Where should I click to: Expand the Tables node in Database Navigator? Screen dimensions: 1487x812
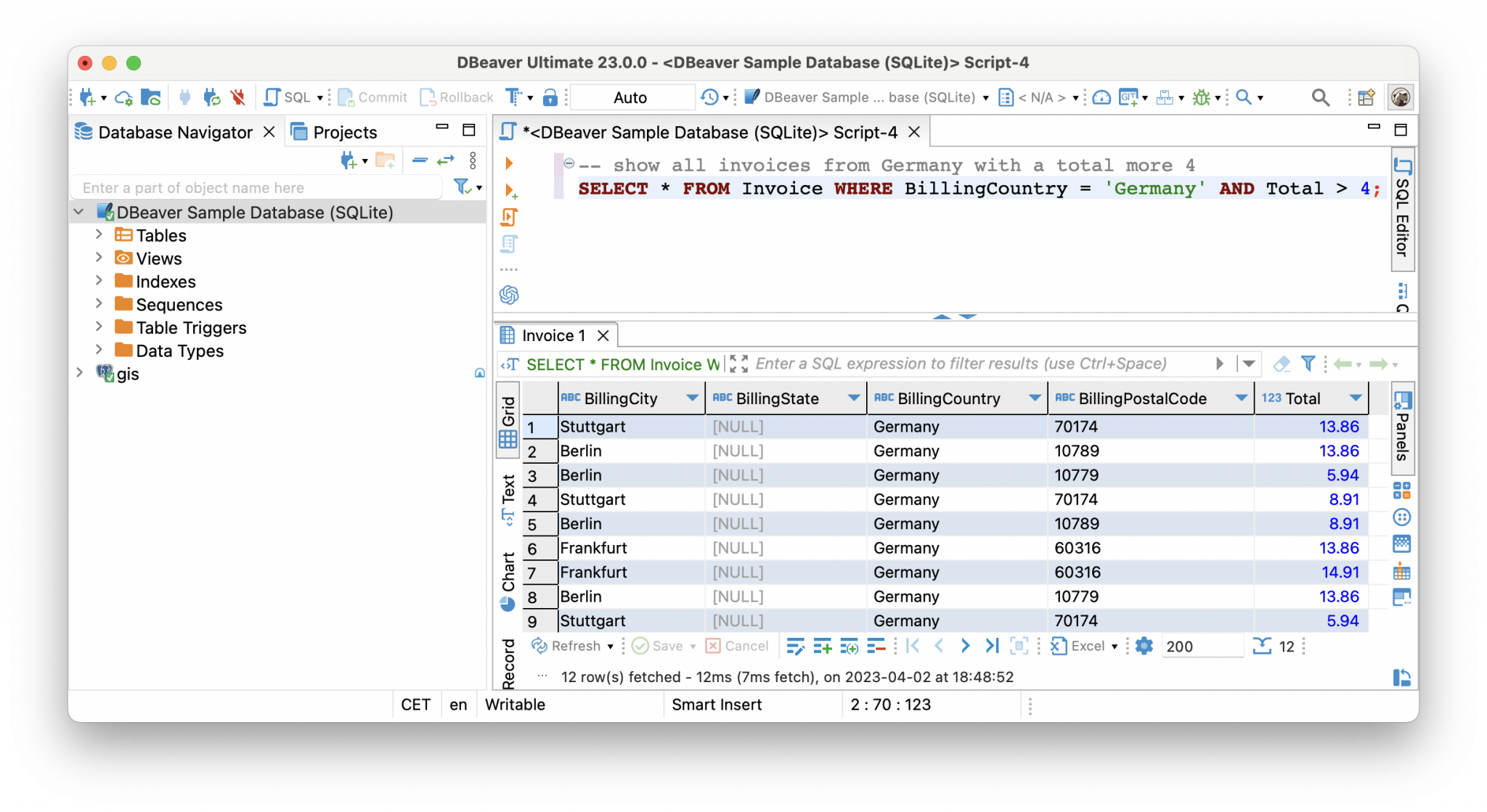[x=99, y=234]
